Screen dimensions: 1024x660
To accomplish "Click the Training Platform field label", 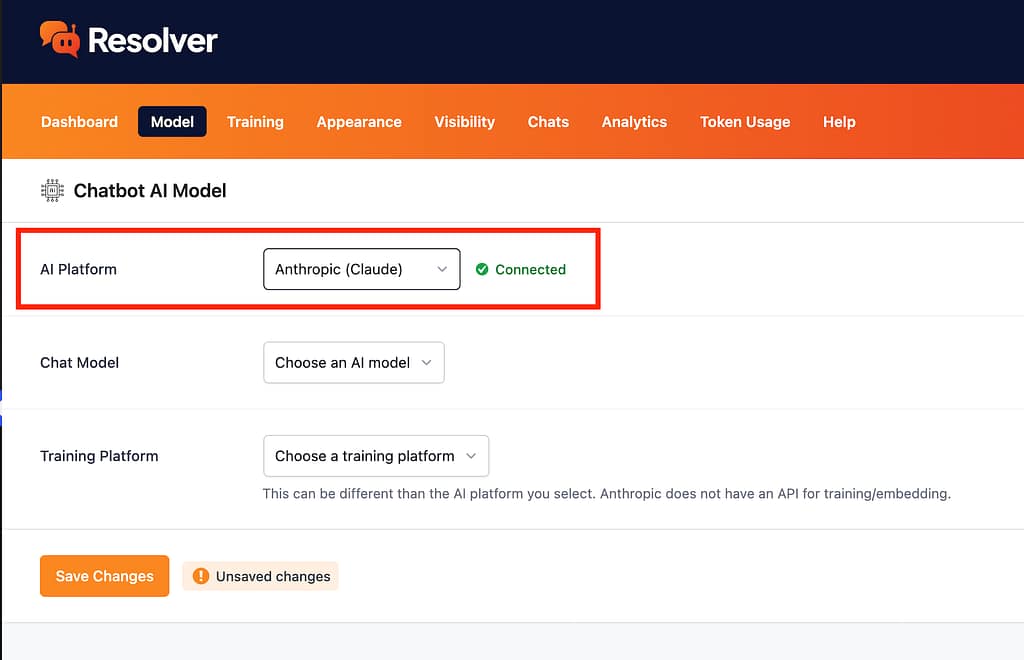I will 99,456.
